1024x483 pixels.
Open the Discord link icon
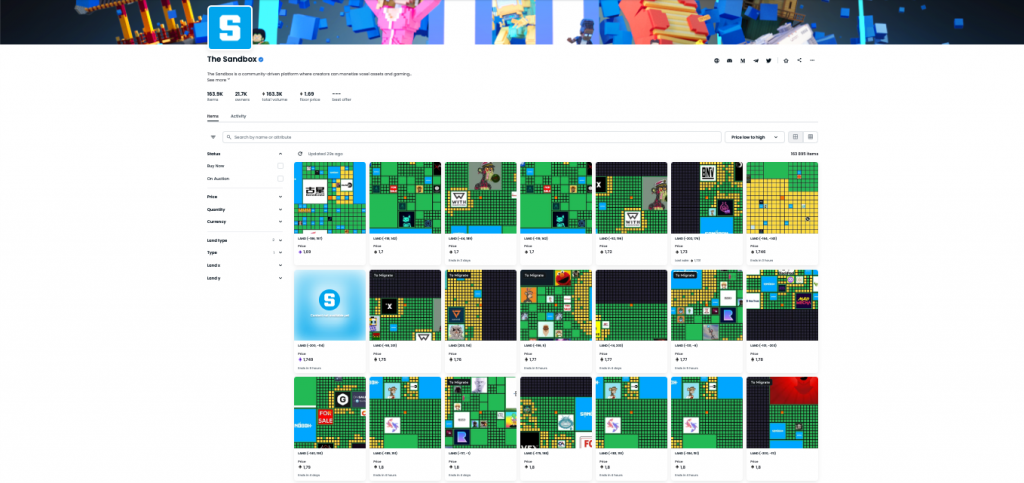tap(729, 61)
